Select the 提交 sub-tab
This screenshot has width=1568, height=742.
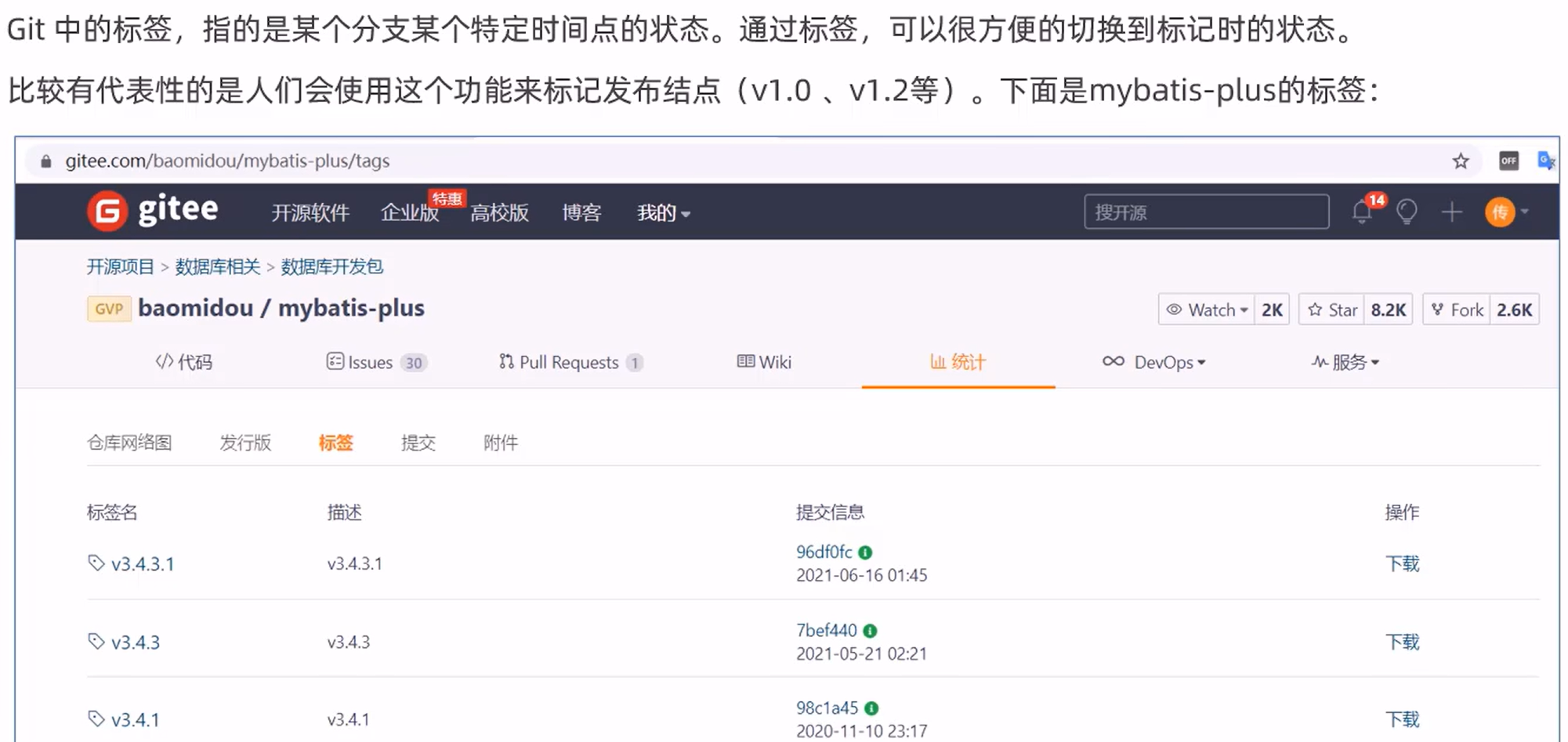coord(418,443)
